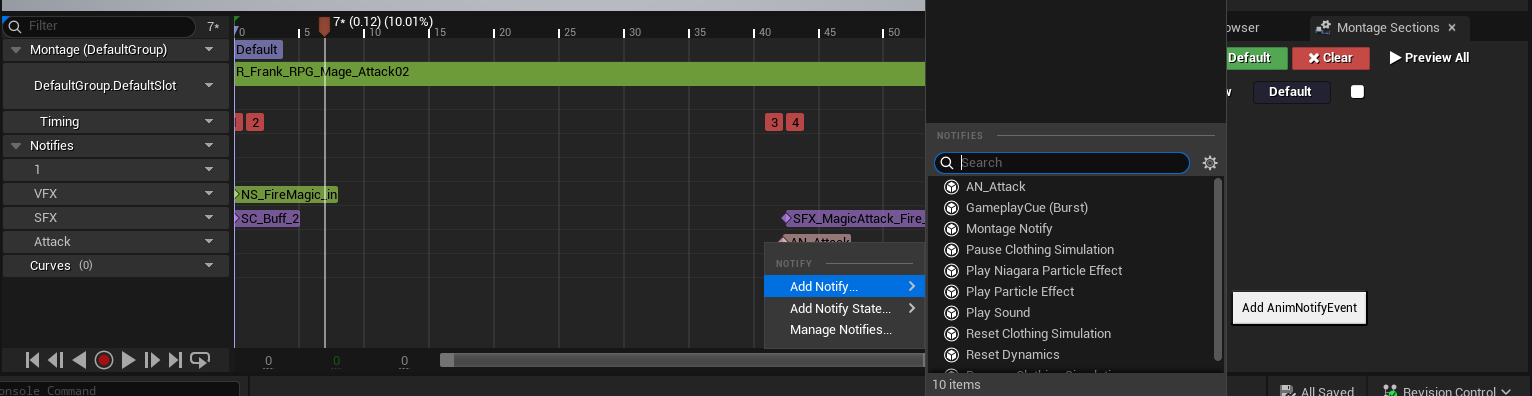Select the Default section marker on timeline
This screenshot has height=396, width=1532.
pos(258,50)
